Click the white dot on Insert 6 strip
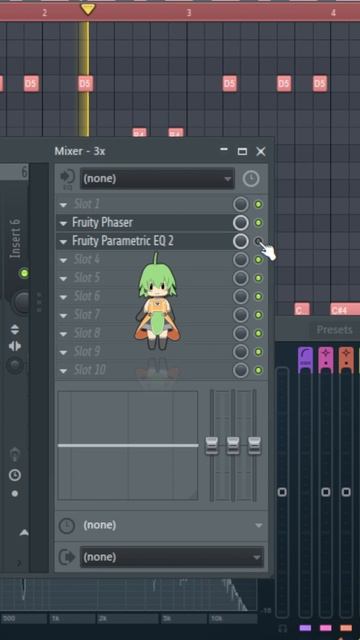The height and width of the screenshot is (640, 360). point(15,493)
